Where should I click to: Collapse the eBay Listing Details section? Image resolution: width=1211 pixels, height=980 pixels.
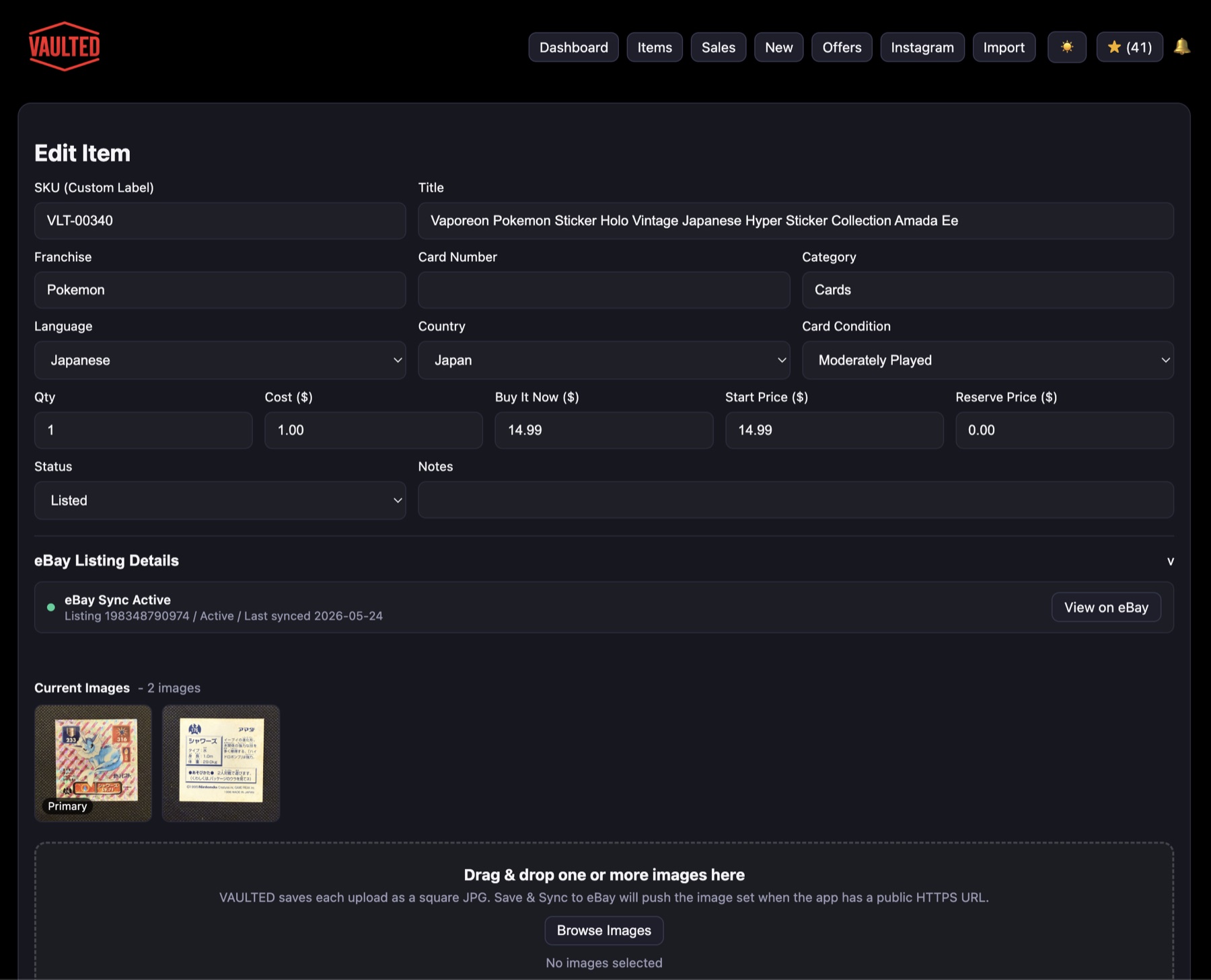click(1170, 561)
